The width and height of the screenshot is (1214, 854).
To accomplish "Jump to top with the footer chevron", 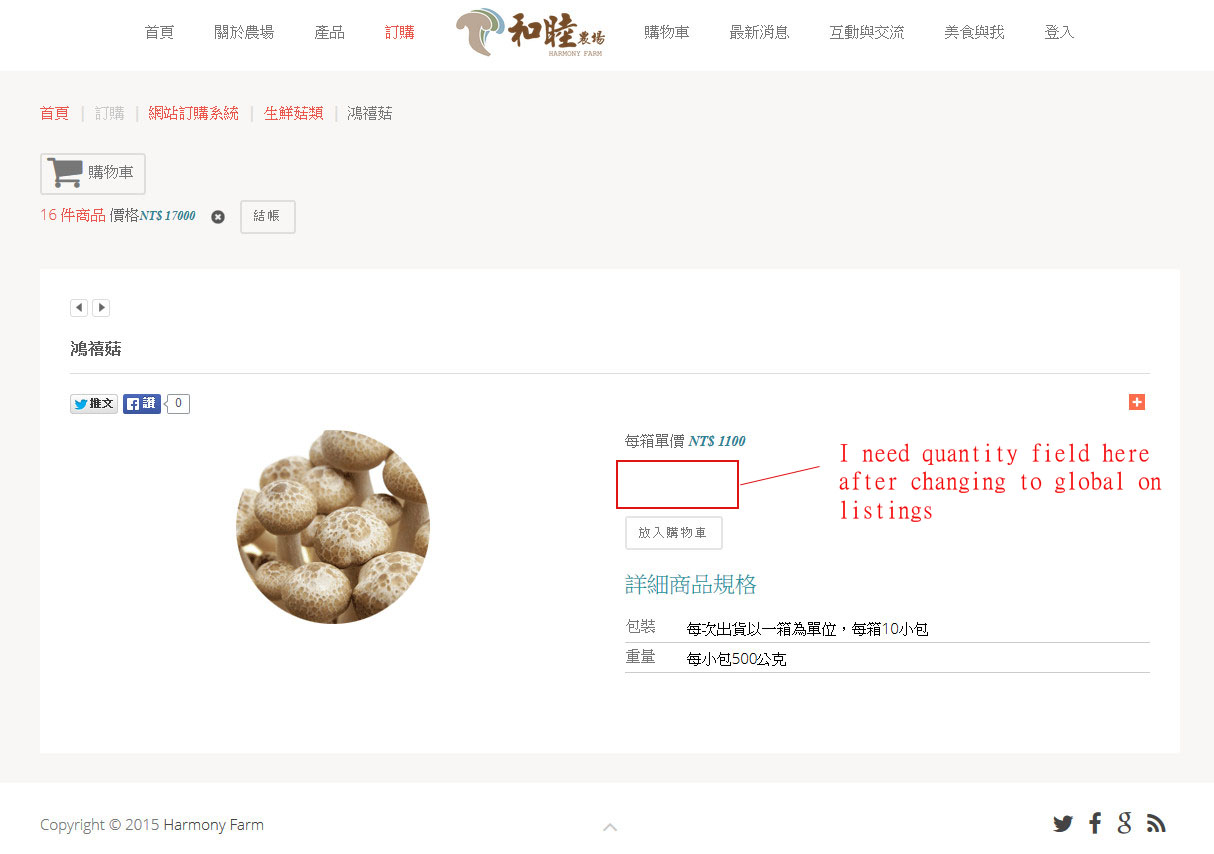I will click(x=610, y=827).
